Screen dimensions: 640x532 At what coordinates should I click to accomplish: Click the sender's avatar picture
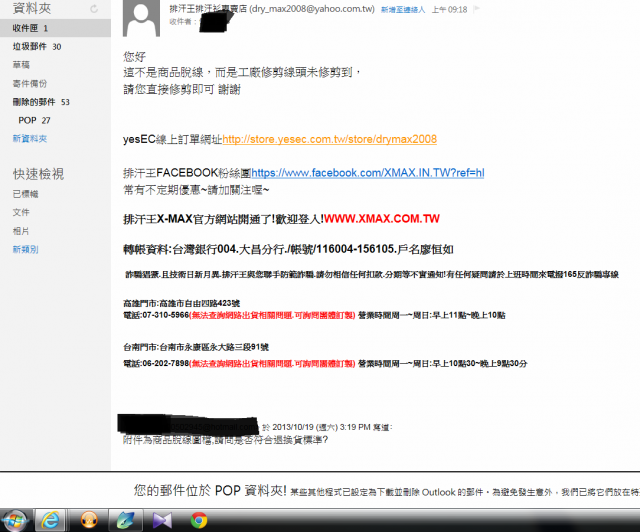(141, 18)
